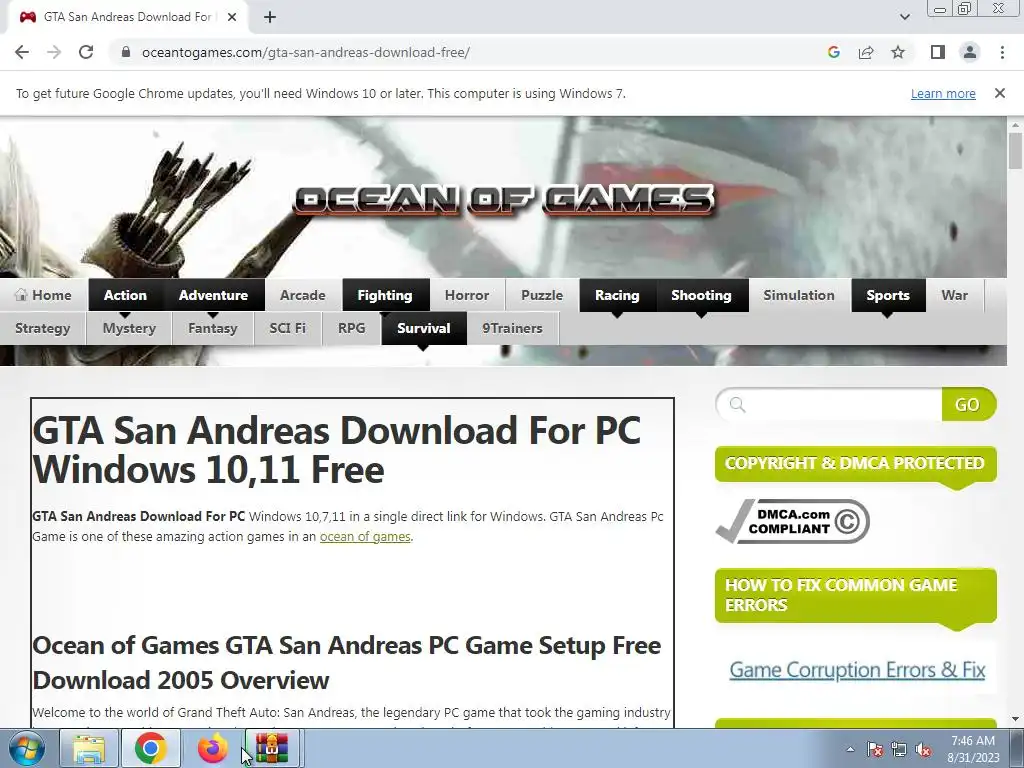Open the Learn more link
The image size is (1024, 768).
click(943, 93)
